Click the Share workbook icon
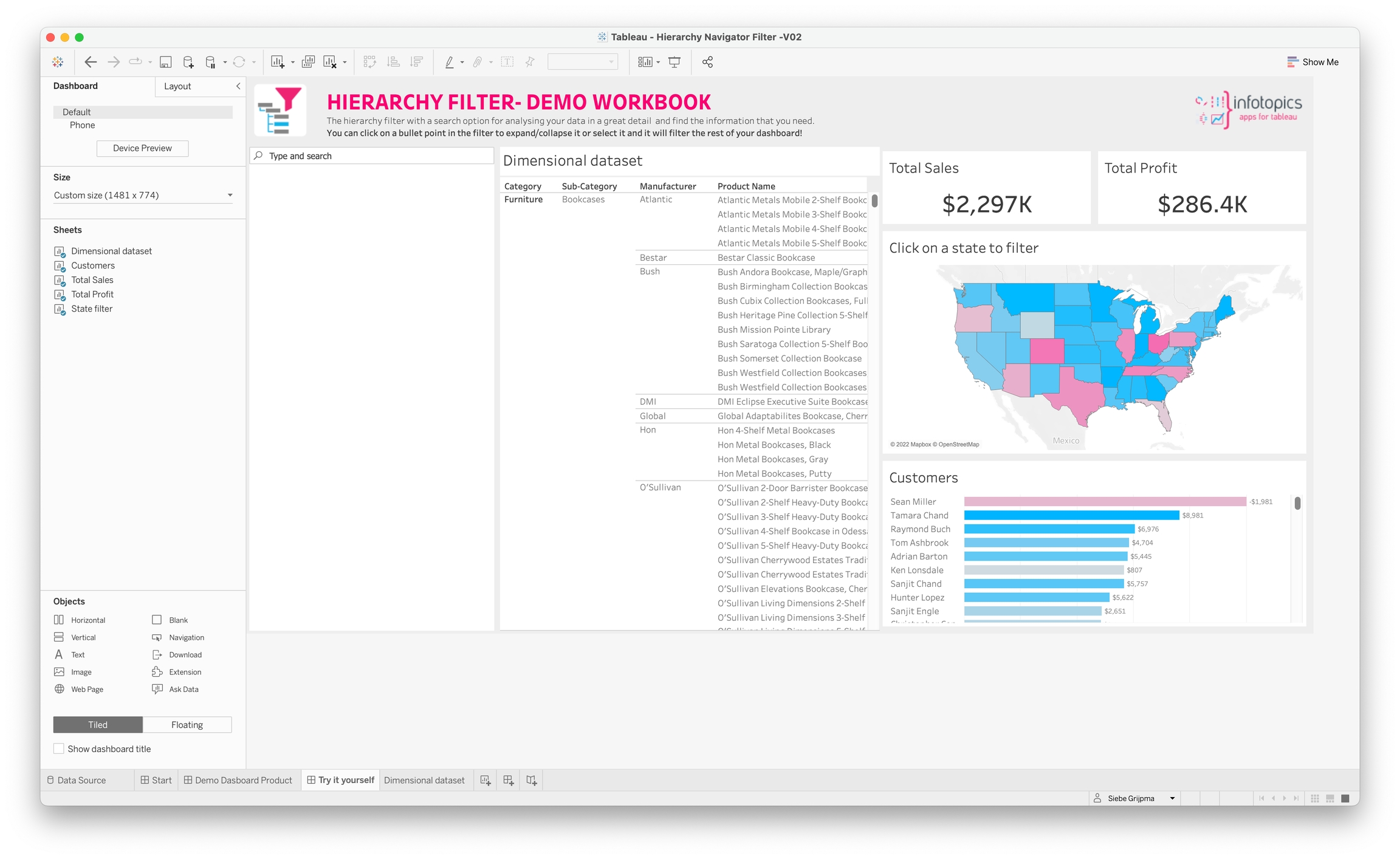This screenshot has height=859, width=1400. coord(707,62)
